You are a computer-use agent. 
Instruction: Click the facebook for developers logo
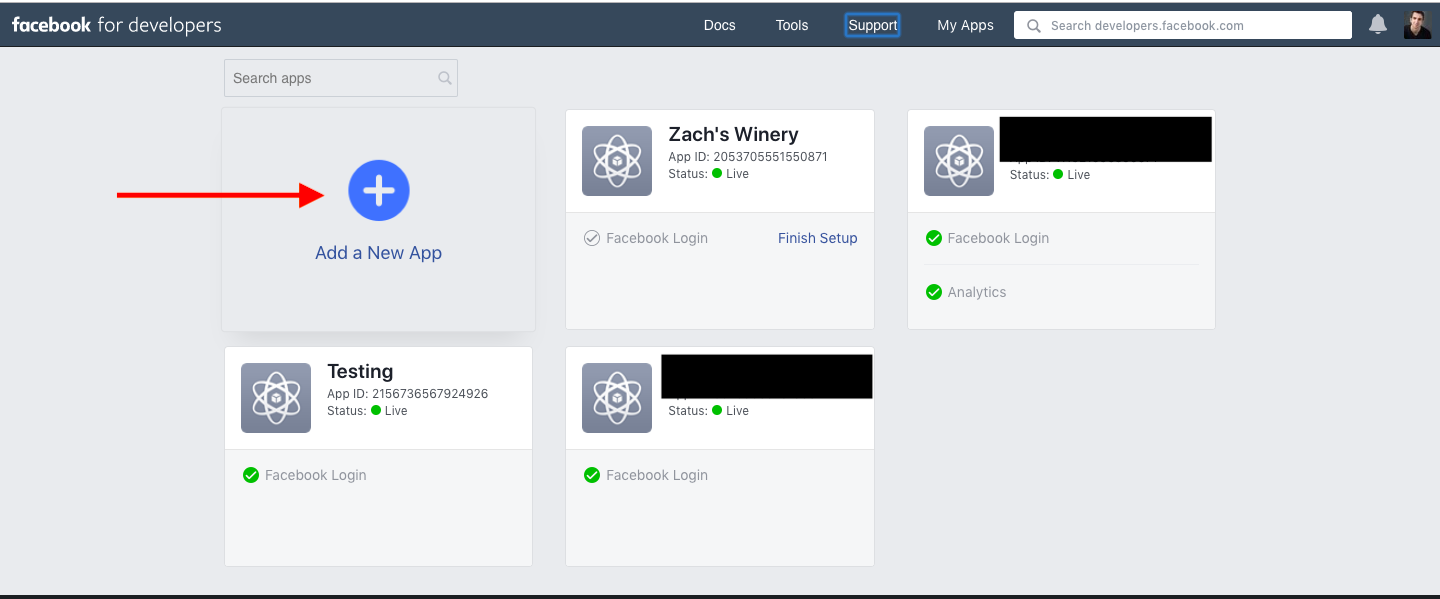click(117, 25)
